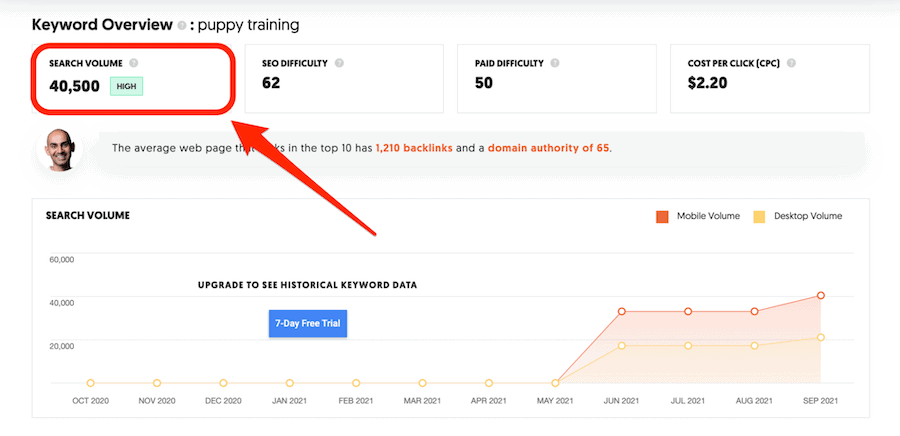This screenshot has width=900, height=436.
Task: Start the 7-Day Free Trial
Action: (308, 324)
